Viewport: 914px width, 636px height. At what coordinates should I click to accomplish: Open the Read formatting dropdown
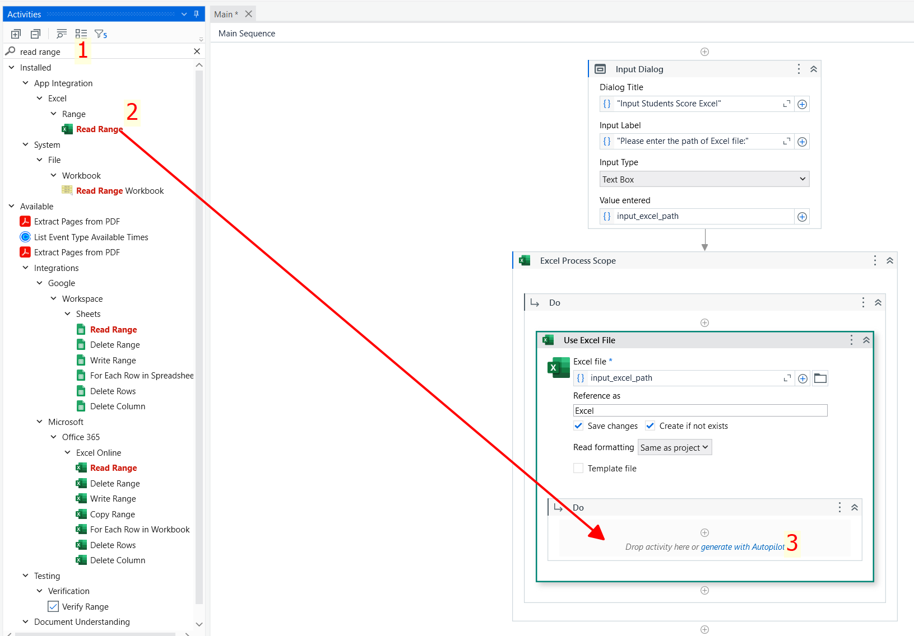pos(674,448)
